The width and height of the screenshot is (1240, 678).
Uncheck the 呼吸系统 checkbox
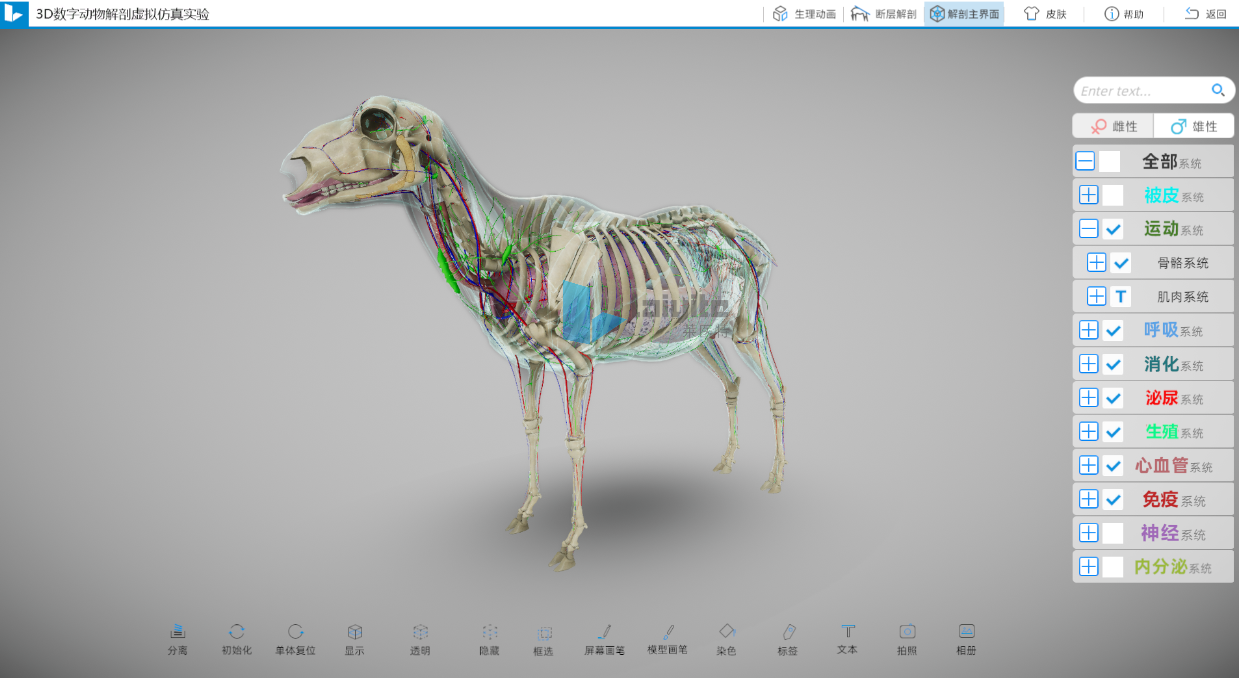(x=1113, y=330)
